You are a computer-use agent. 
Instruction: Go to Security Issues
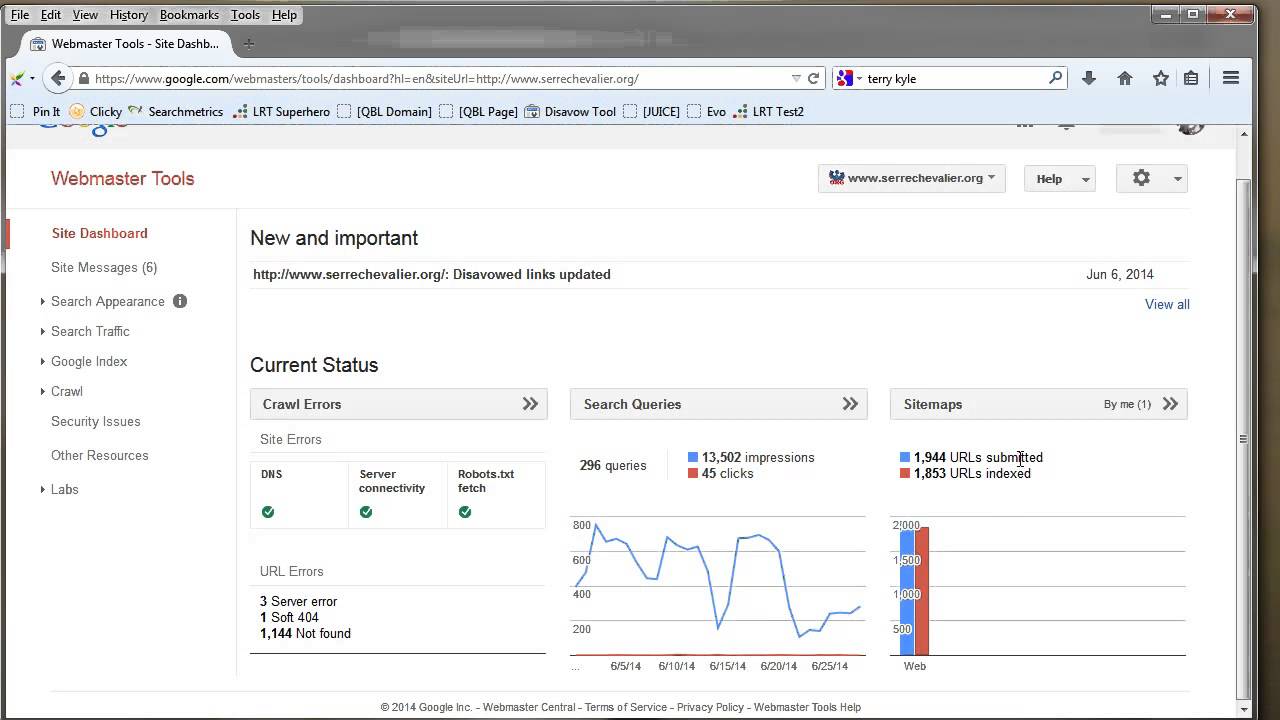coord(96,421)
